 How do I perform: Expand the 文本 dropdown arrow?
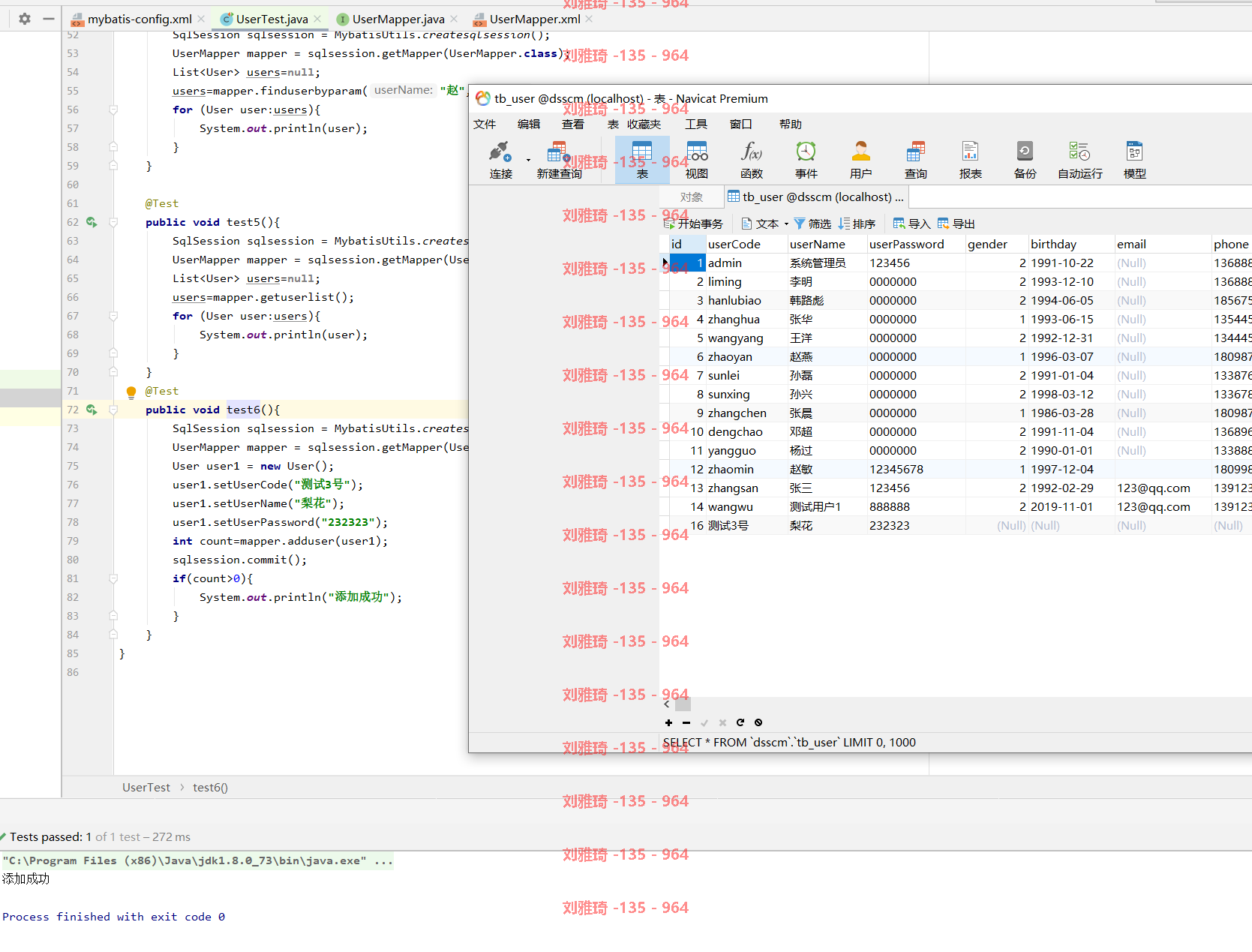(x=786, y=224)
